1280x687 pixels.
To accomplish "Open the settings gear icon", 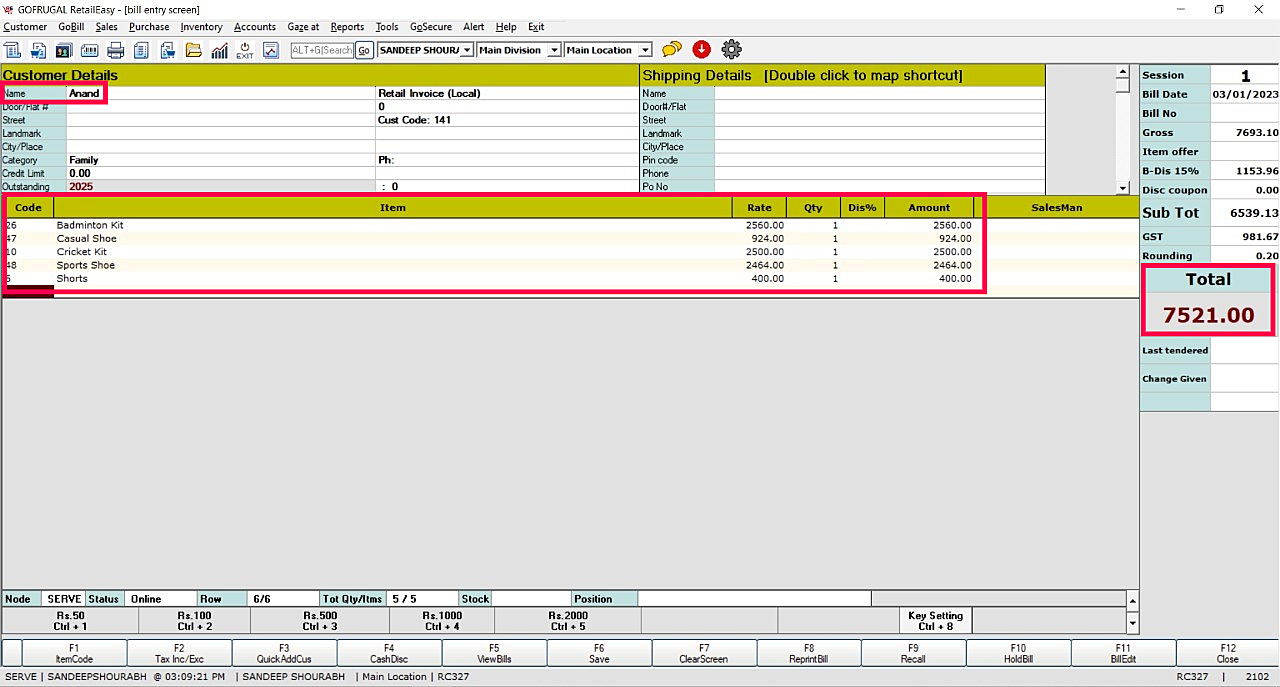I will click(x=731, y=49).
